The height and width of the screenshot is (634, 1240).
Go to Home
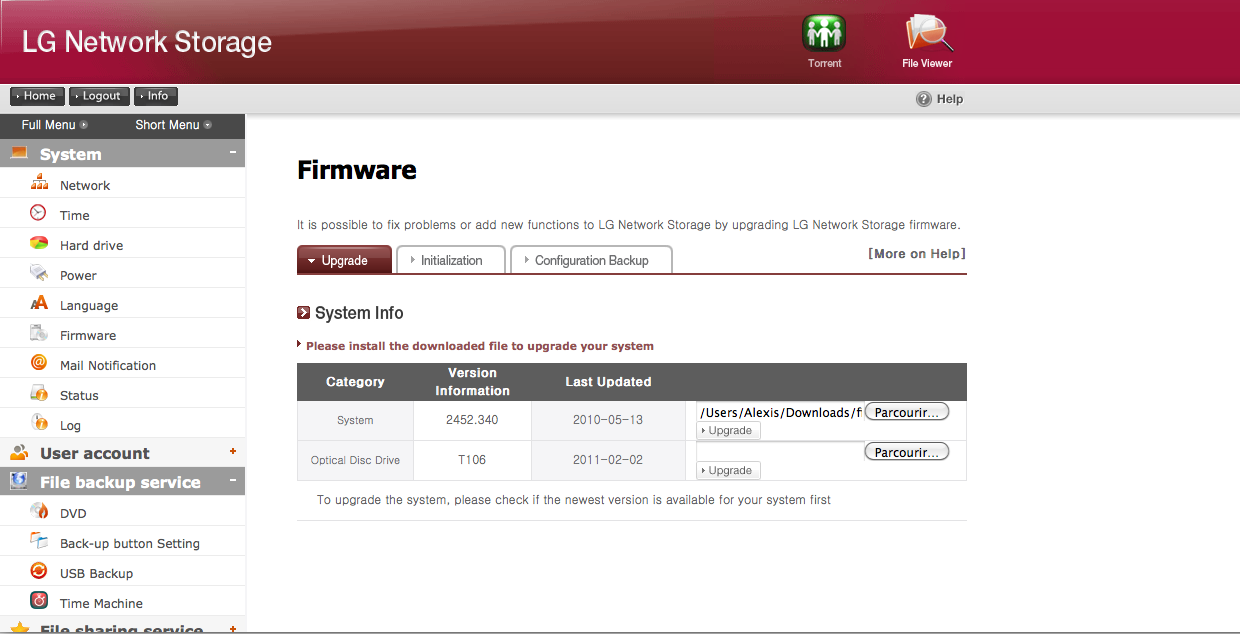38,96
